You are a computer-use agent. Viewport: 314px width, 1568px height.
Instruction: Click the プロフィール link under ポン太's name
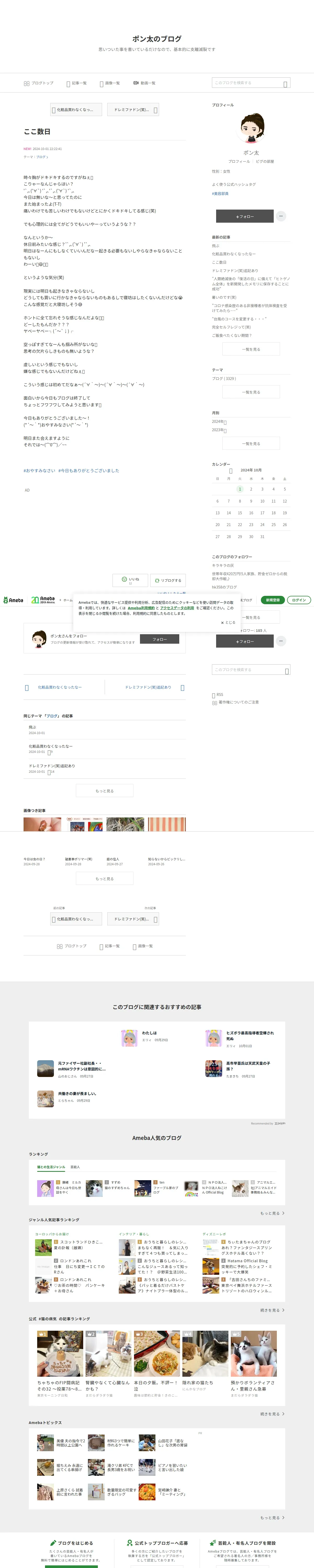click(239, 161)
